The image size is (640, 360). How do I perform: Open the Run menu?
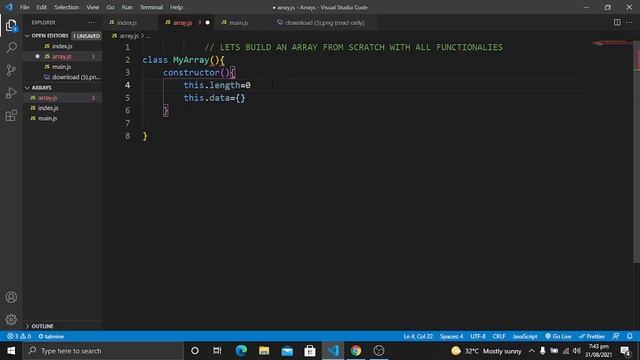127,7
